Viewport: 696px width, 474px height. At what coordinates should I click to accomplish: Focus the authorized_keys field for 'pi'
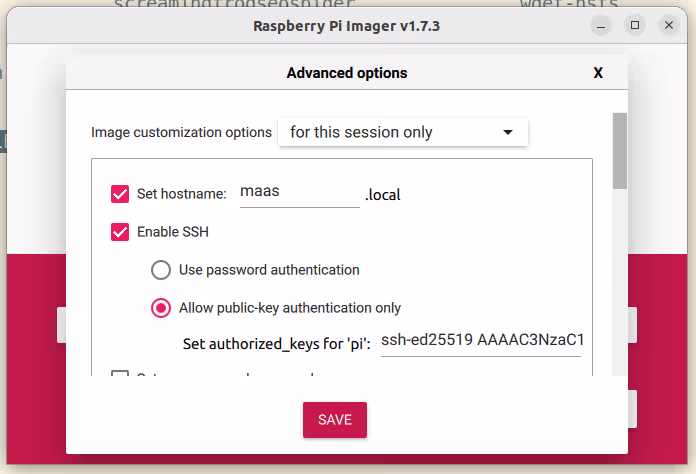480,341
